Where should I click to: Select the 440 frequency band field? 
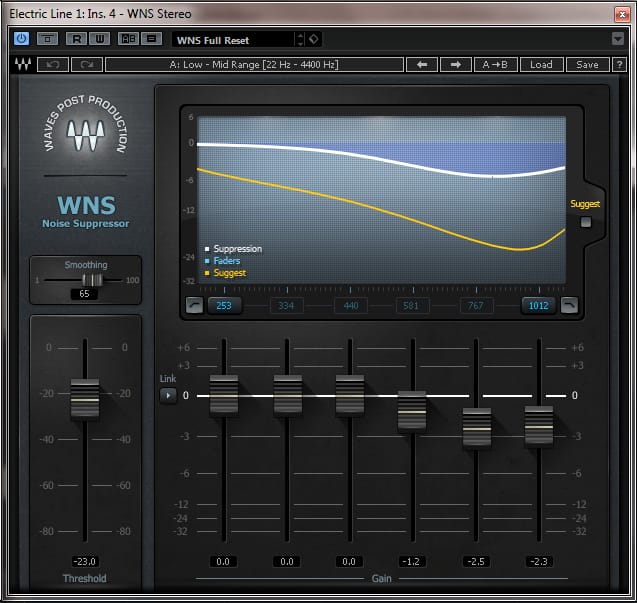351,306
